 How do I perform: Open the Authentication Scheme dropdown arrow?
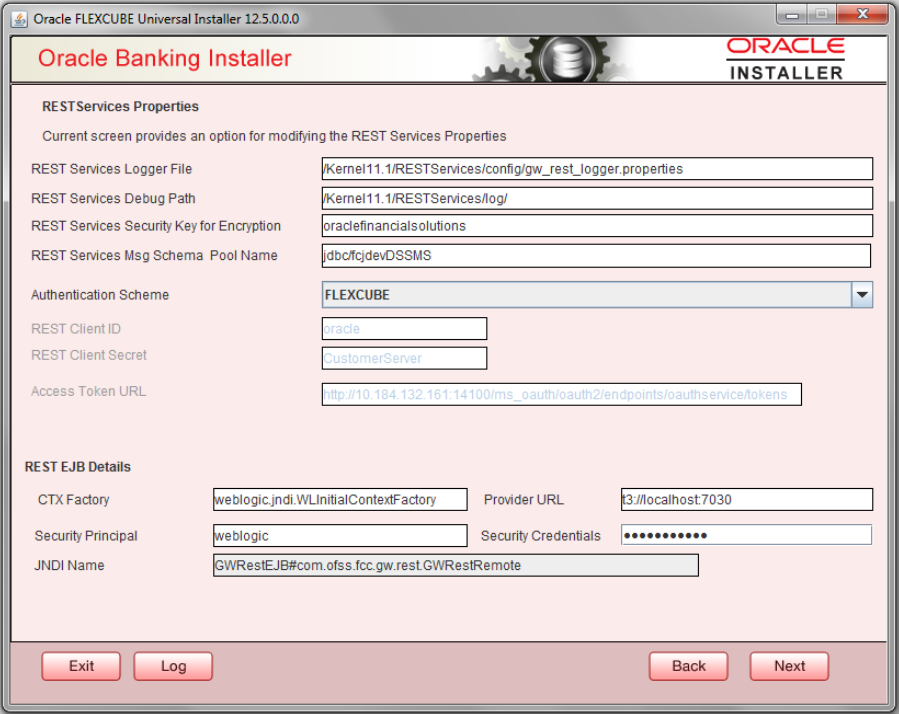pos(862,295)
